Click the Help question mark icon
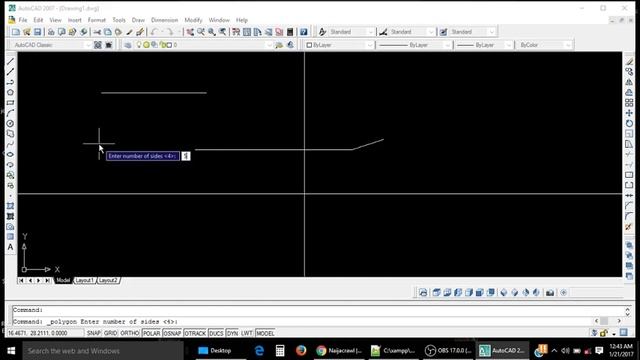Viewport: 640px width, 360px height. coord(304,32)
